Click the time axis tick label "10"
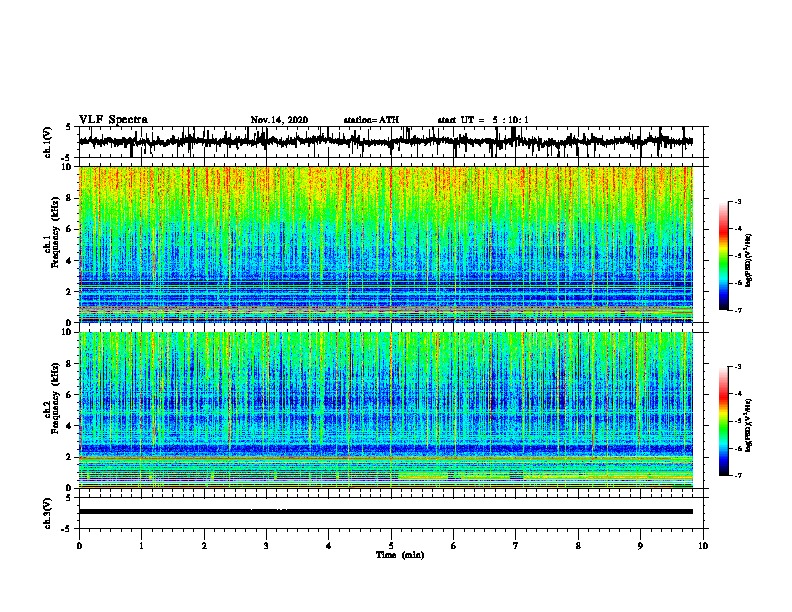792x612 pixels. (x=703, y=546)
